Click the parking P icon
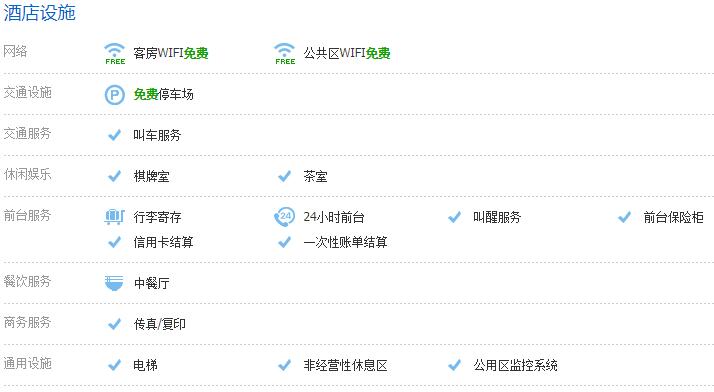 [114, 95]
